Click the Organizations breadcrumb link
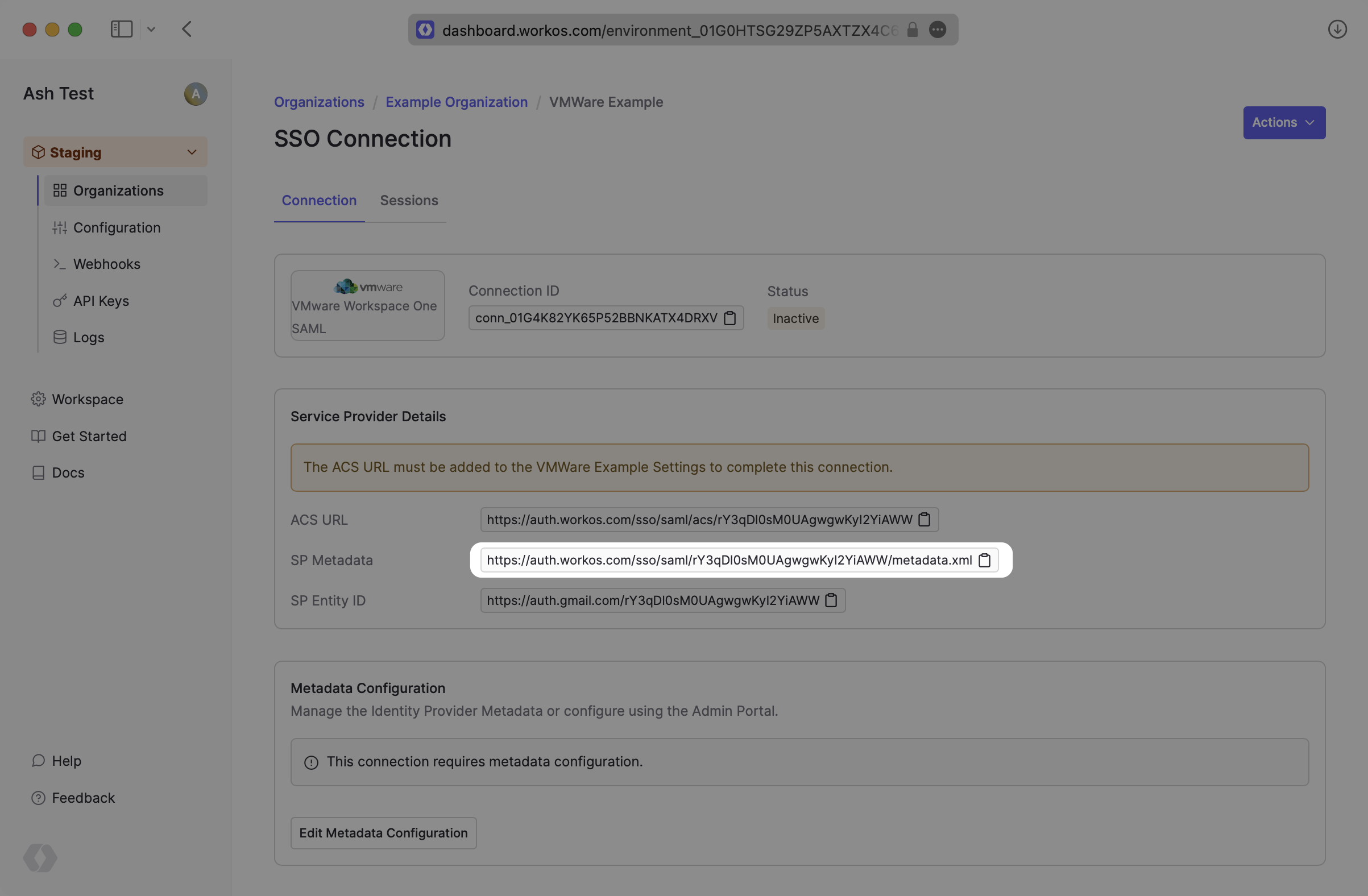 319,102
